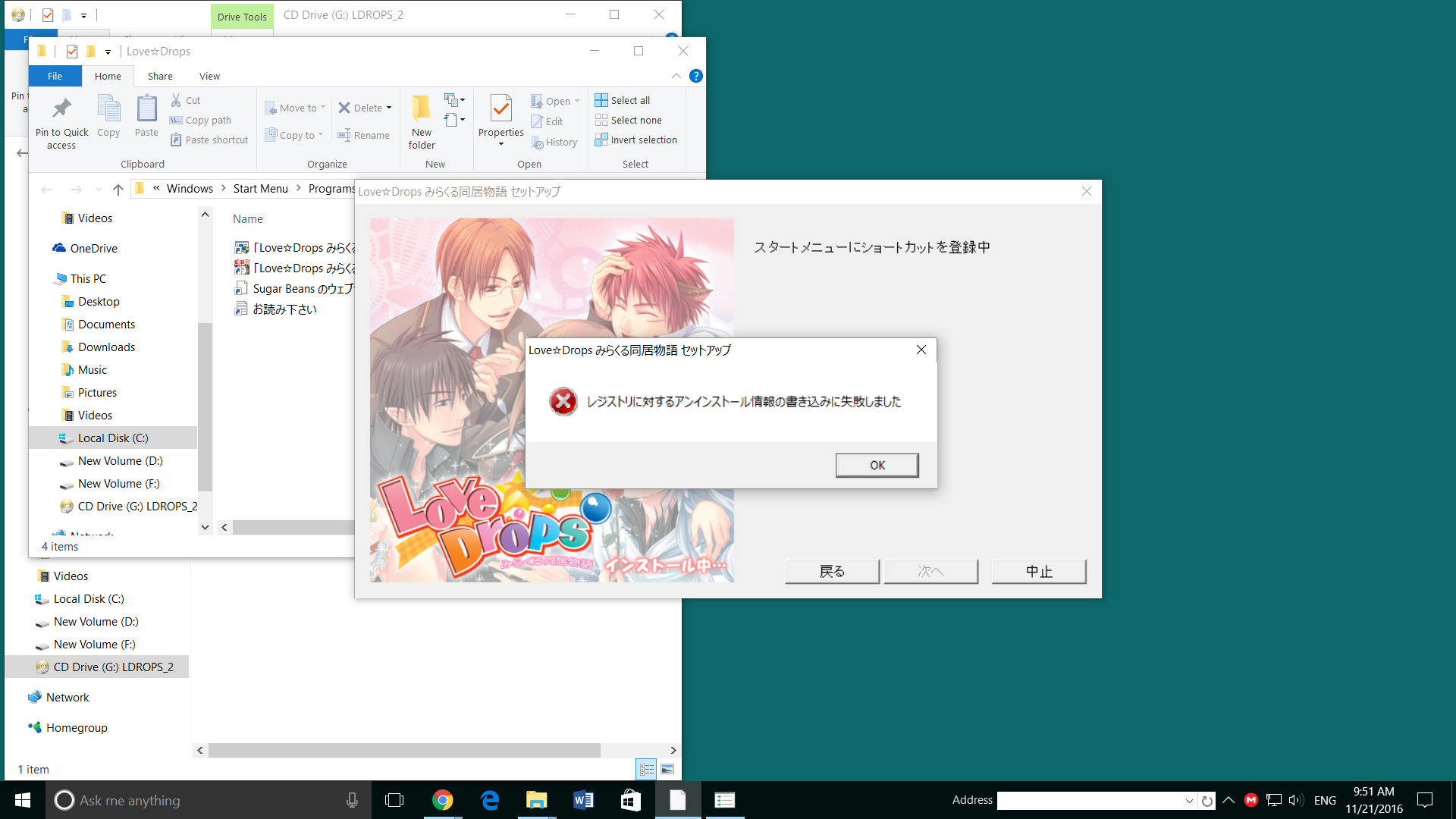Click the navigation pane scroll down arrow
The height and width of the screenshot is (819, 1456).
[x=205, y=527]
